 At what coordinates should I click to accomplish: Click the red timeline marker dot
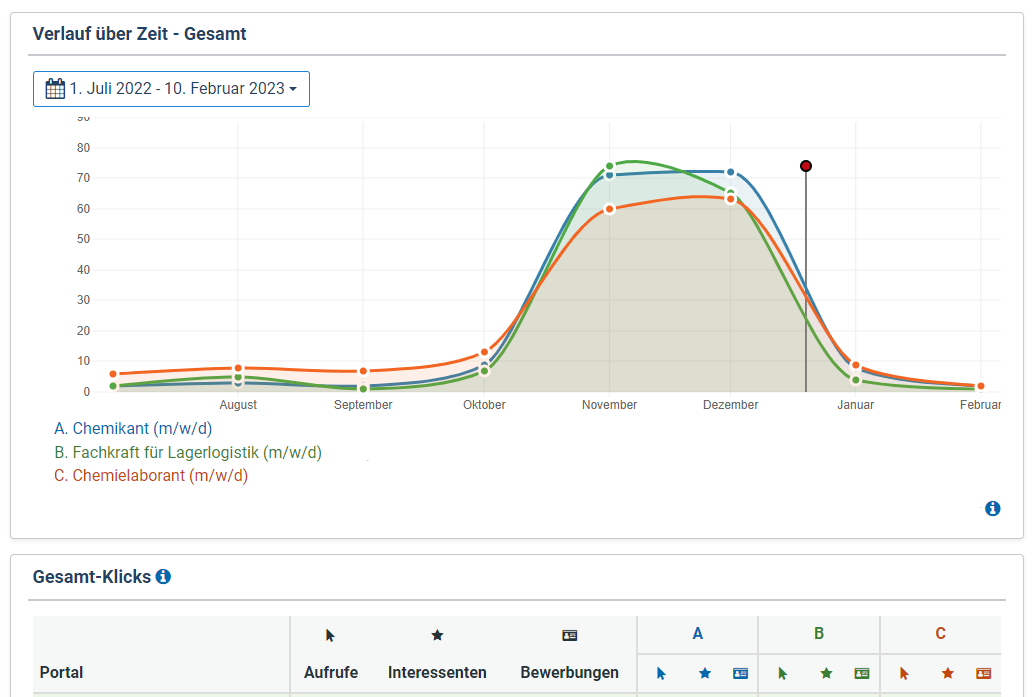click(x=805, y=166)
